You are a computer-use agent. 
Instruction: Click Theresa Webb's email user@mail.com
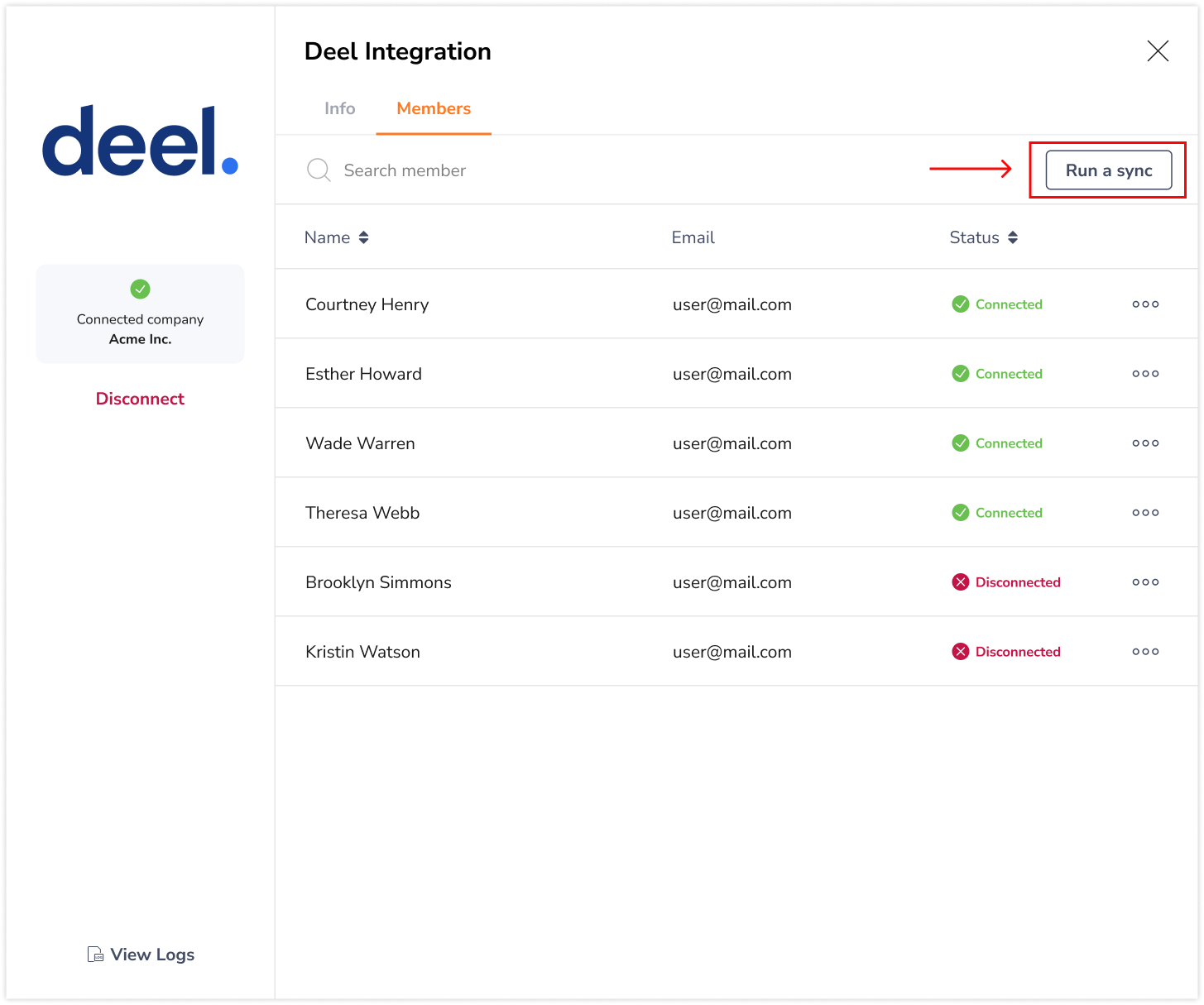click(x=732, y=513)
